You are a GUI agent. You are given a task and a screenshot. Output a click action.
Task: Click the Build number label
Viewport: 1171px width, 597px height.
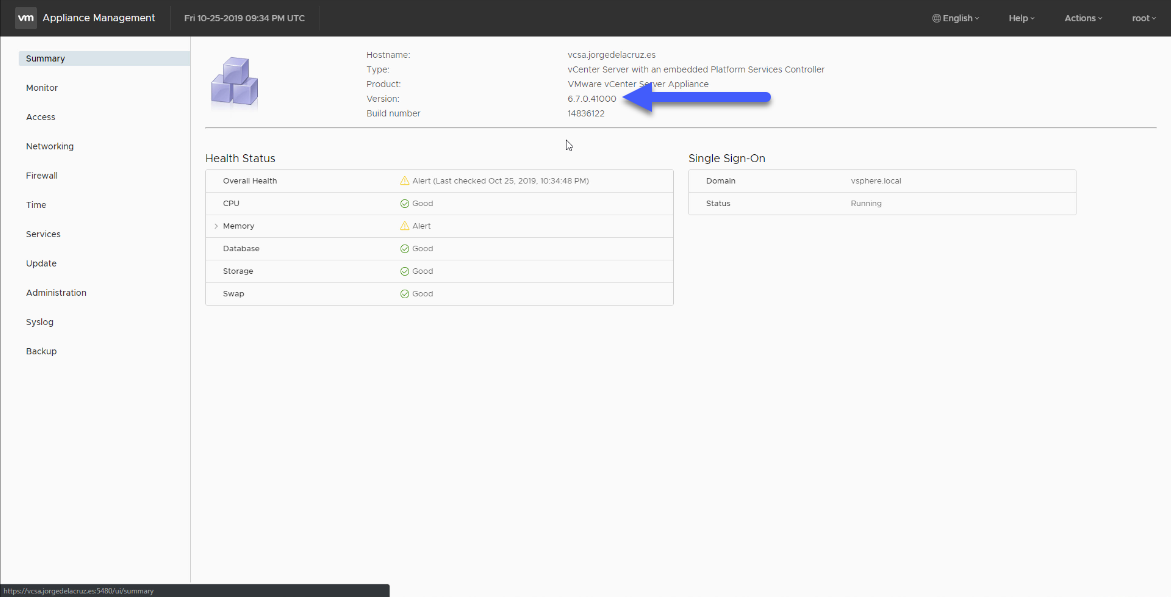click(394, 114)
